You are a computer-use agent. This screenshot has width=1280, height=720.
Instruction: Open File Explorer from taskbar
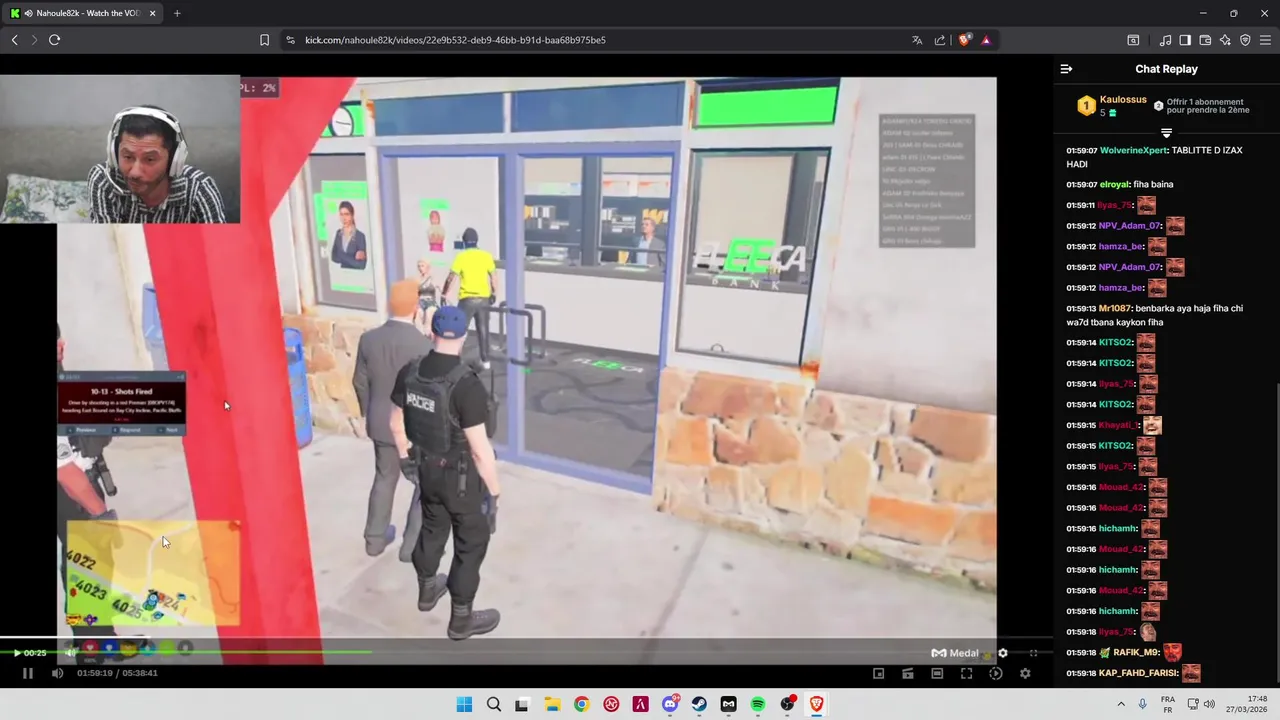tap(552, 704)
